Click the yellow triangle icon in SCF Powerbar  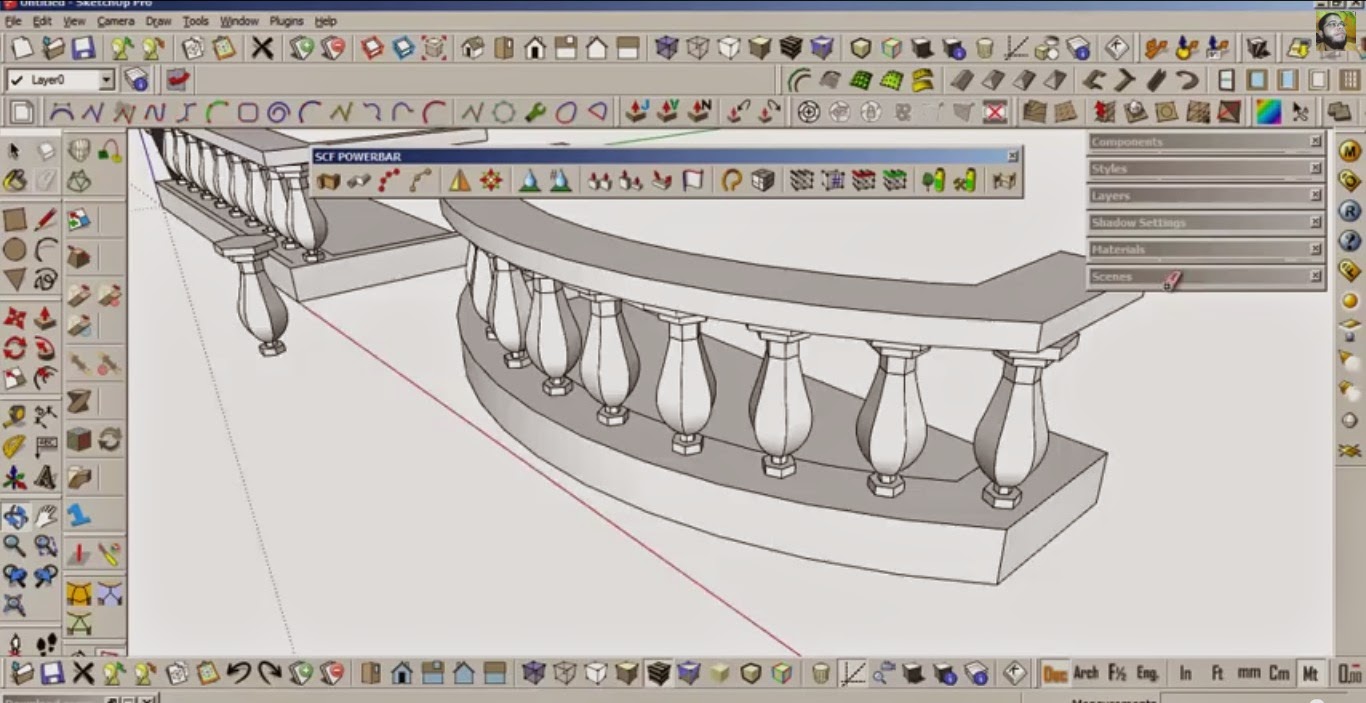click(459, 181)
